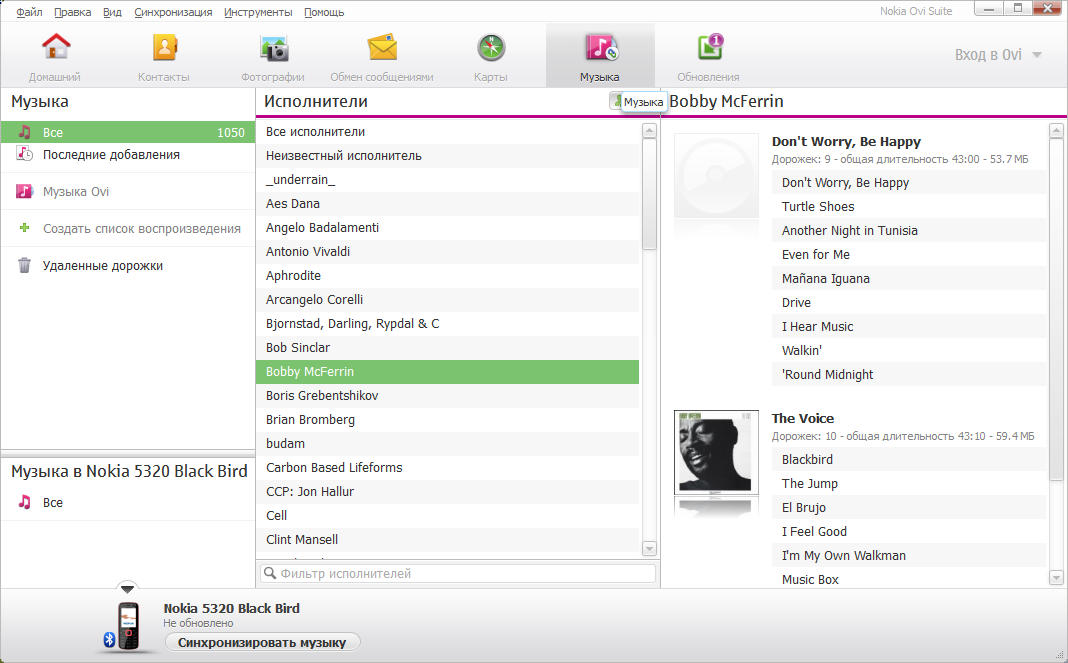1068x663 pixels.
Task: Select artist Antonio Vivaldi
Action: (447, 251)
